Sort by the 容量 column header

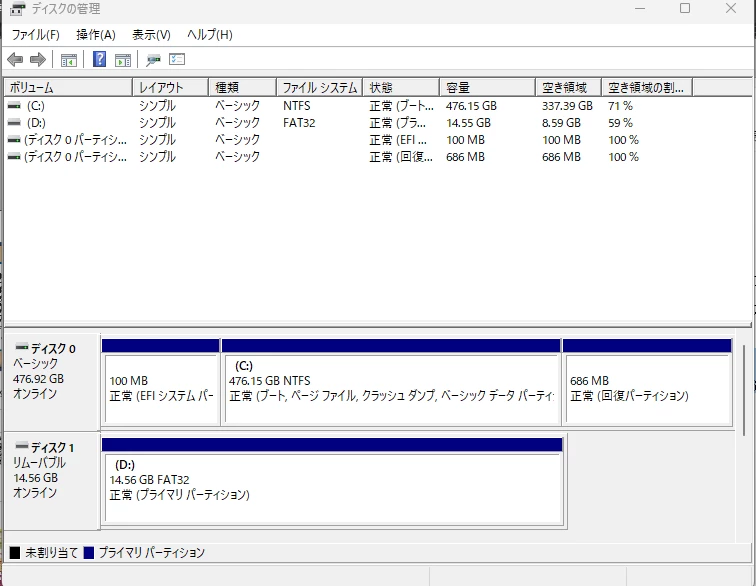(x=487, y=87)
